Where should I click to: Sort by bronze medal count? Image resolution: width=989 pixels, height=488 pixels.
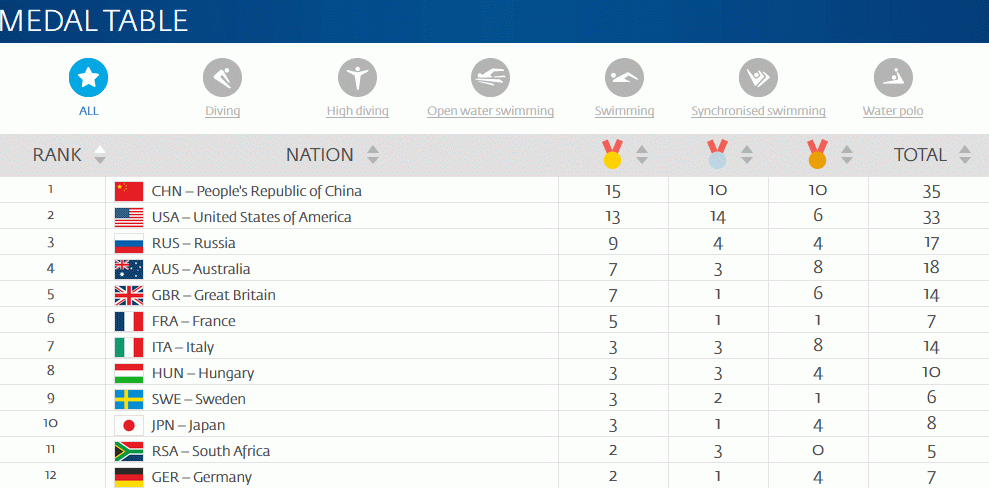(x=847, y=155)
